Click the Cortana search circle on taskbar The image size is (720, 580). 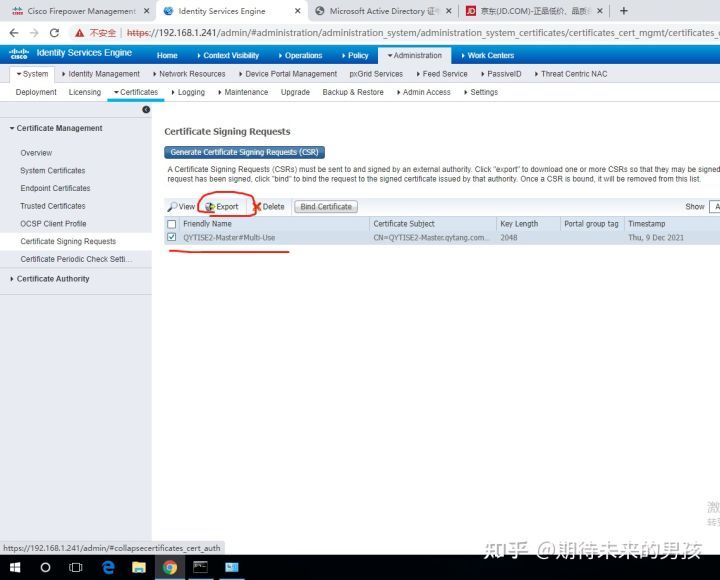click(x=45, y=568)
